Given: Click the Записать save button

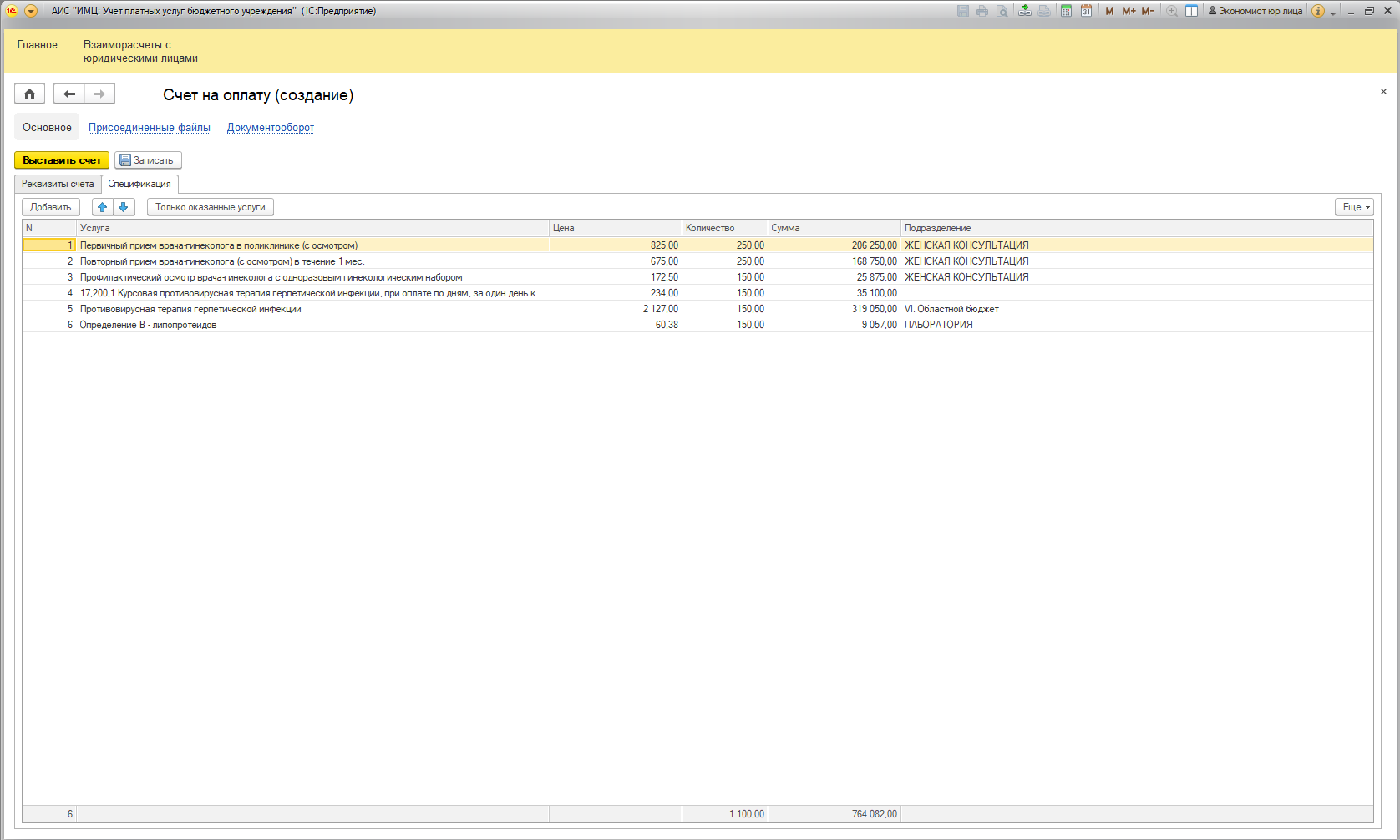Looking at the screenshot, I should (x=148, y=160).
